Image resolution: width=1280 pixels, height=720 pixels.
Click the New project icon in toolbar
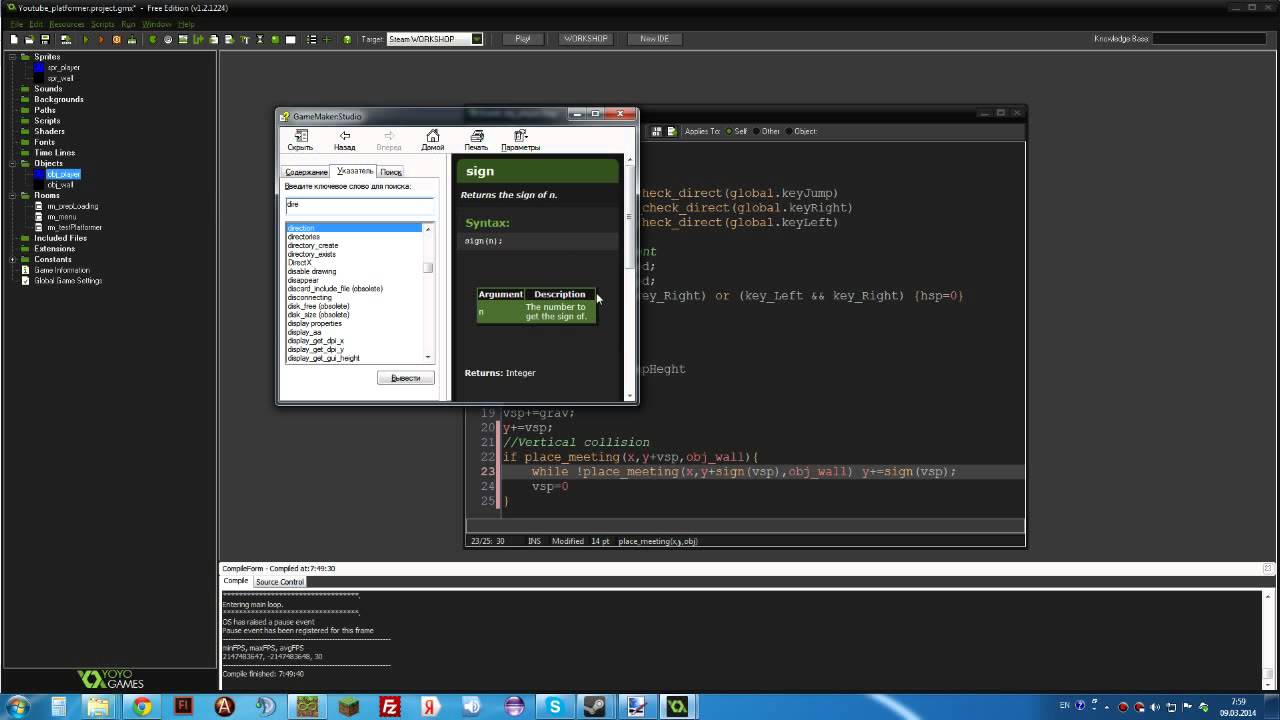tap(14, 39)
